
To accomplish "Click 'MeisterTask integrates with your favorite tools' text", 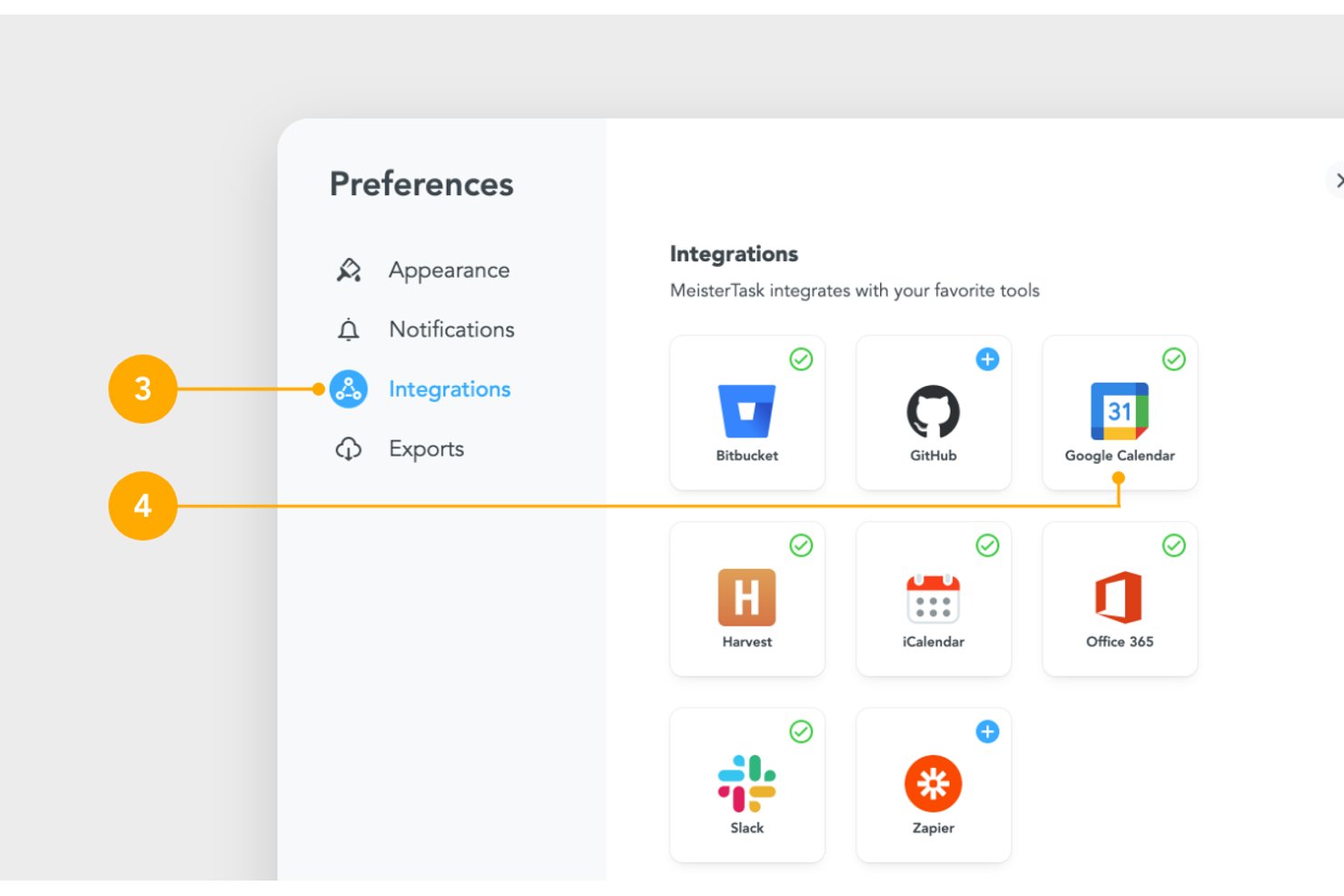I will (x=855, y=291).
